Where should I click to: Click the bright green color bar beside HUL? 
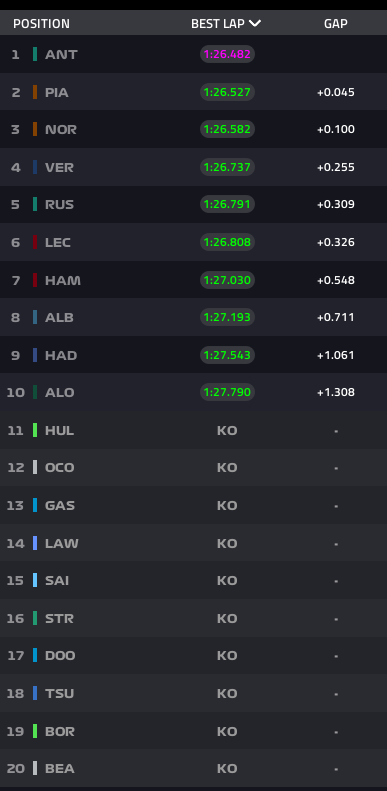pos(35,430)
